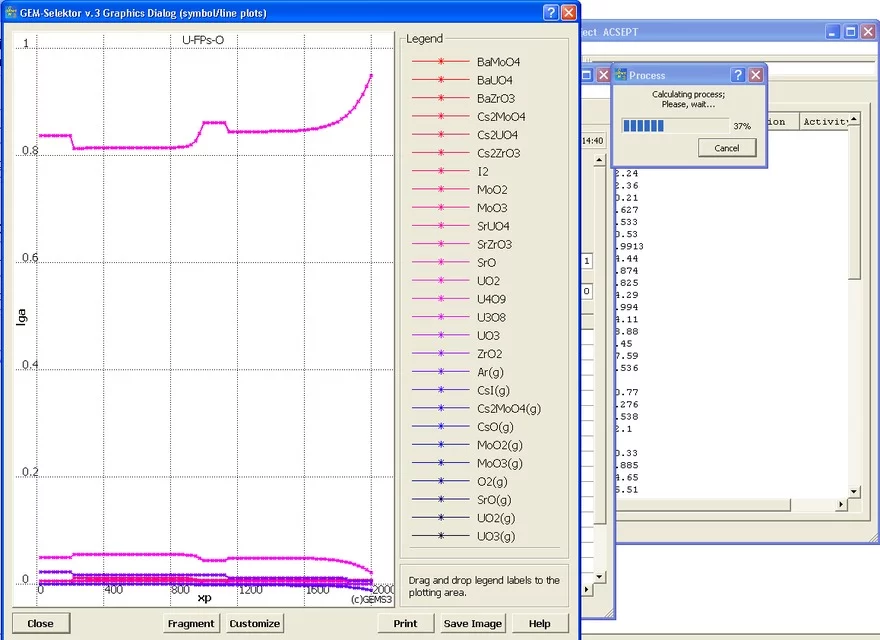Click the up arrow of middle window scrollbar
This screenshot has width=880, height=640.
[x=599, y=161]
